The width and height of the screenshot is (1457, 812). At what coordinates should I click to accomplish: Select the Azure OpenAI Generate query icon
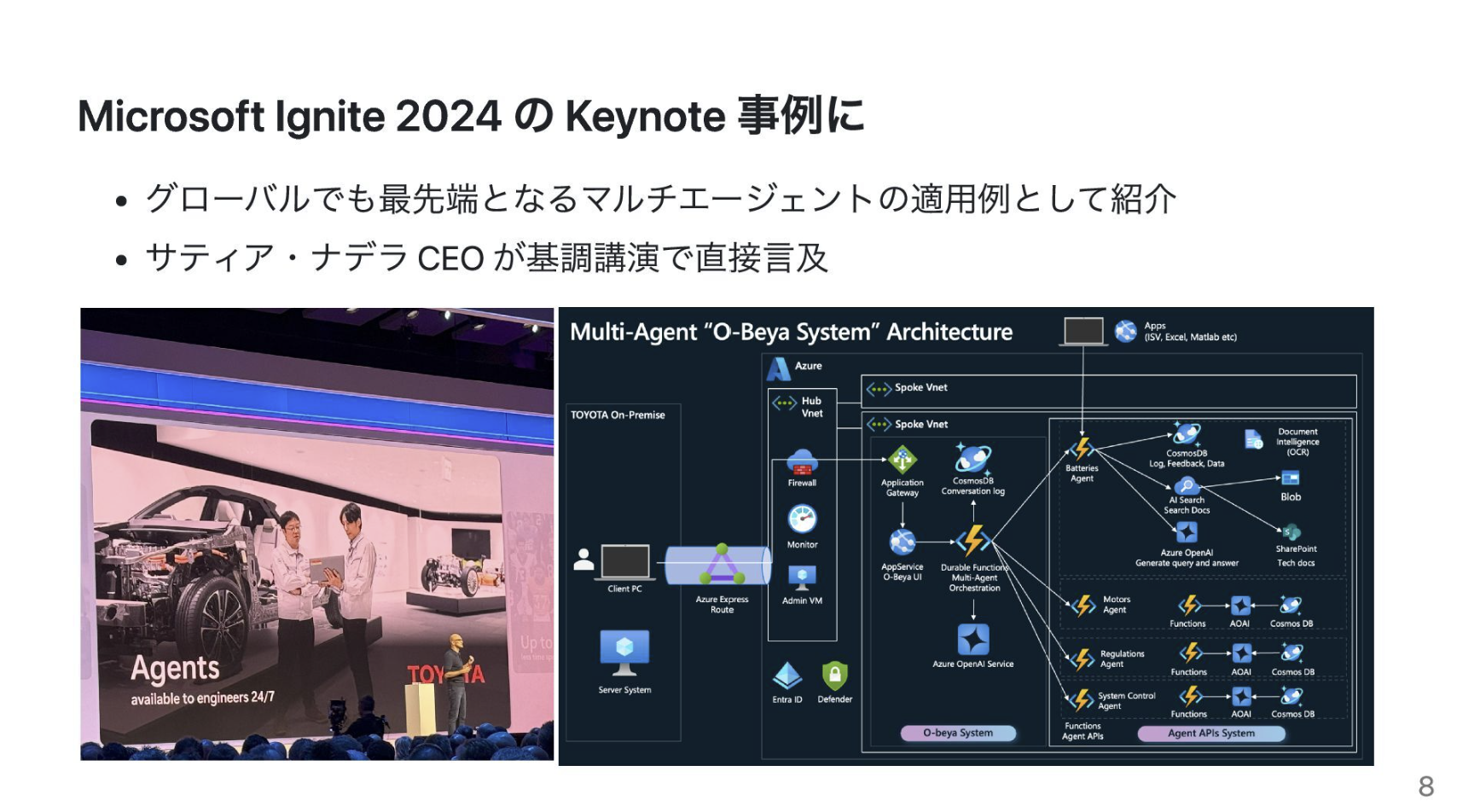click(1187, 533)
